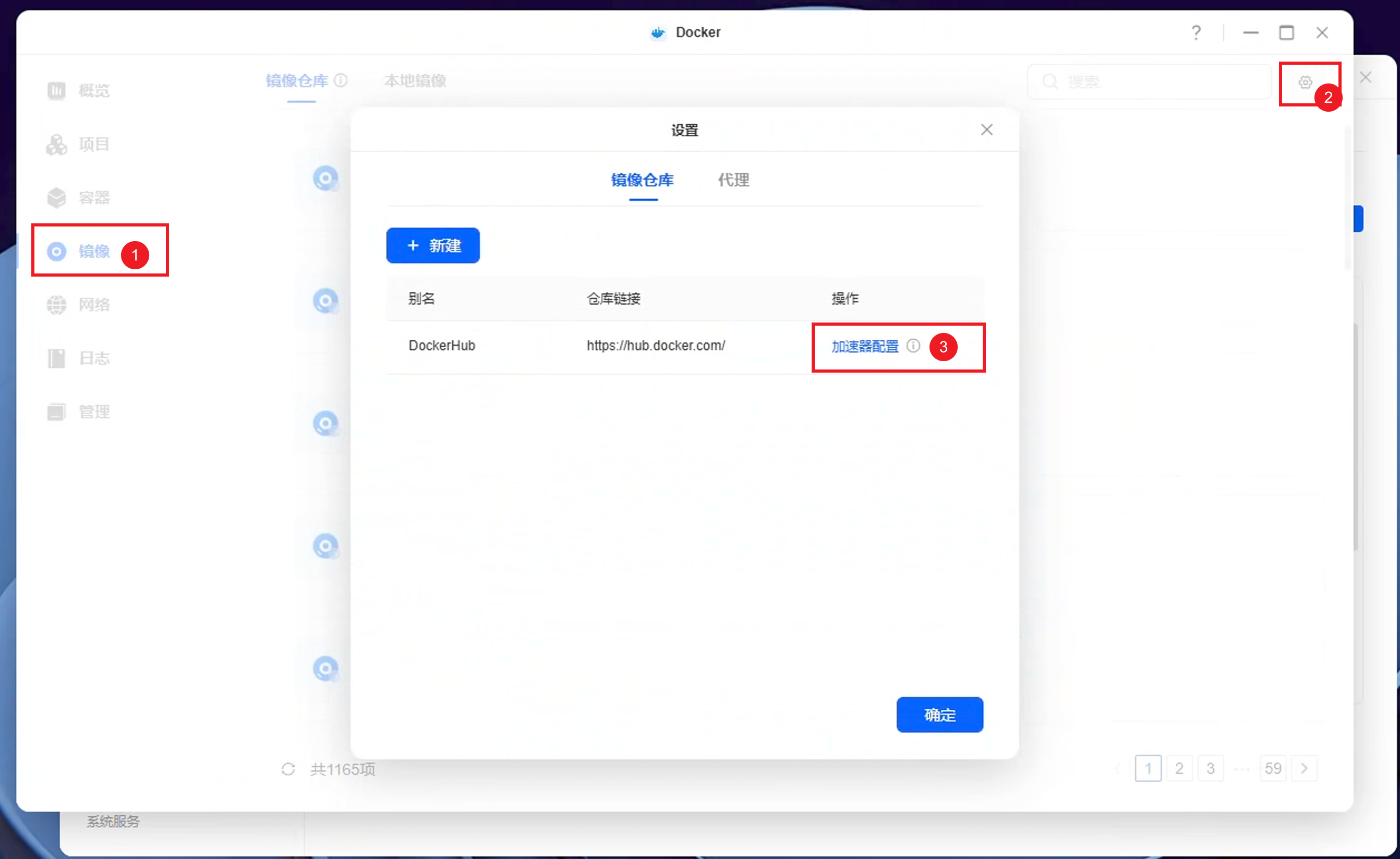Open the 本地镜像 tab

(x=415, y=81)
